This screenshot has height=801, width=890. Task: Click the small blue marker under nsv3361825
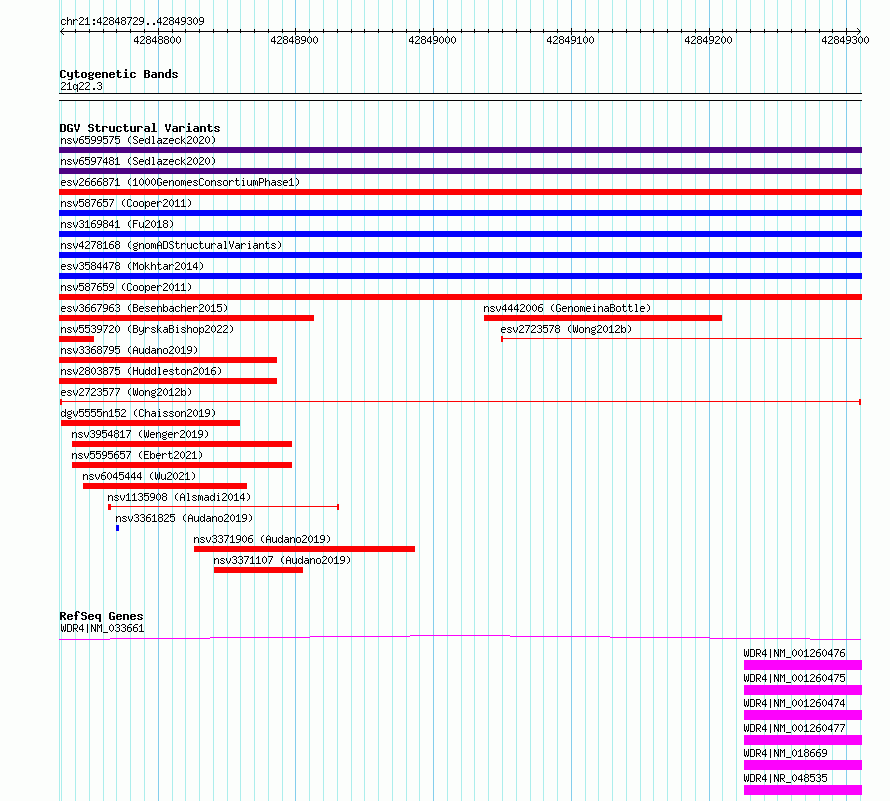point(117,528)
